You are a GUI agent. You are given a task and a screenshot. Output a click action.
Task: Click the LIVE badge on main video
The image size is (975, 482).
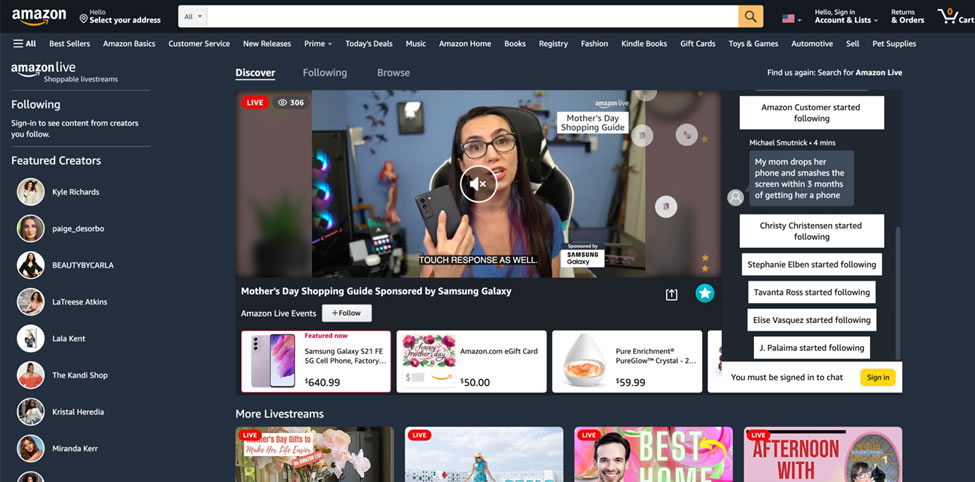[x=254, y=103]
